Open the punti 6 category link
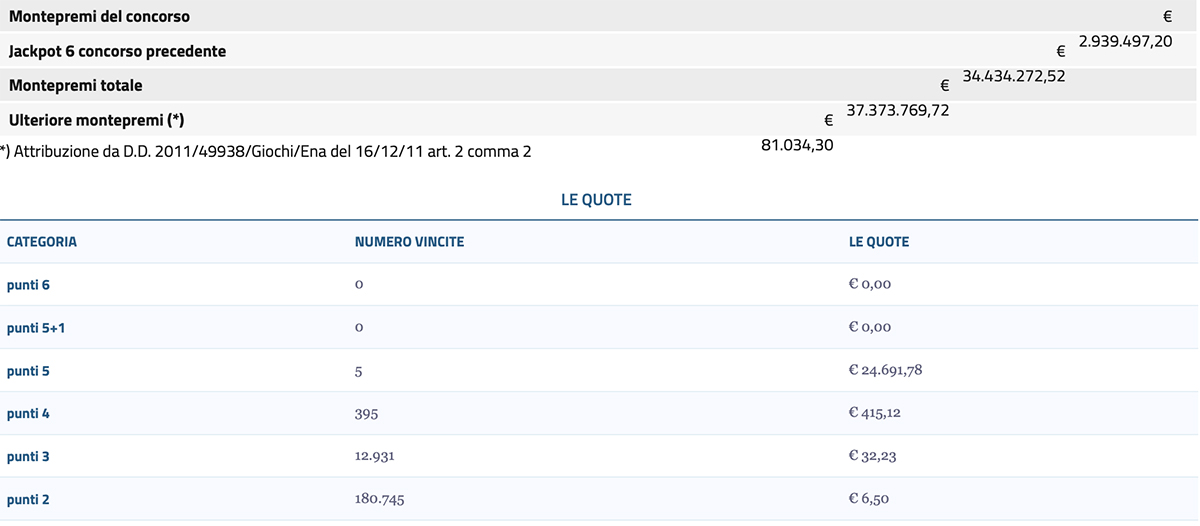This screenshot has height=526, width=1200. [x=28, y=285]
